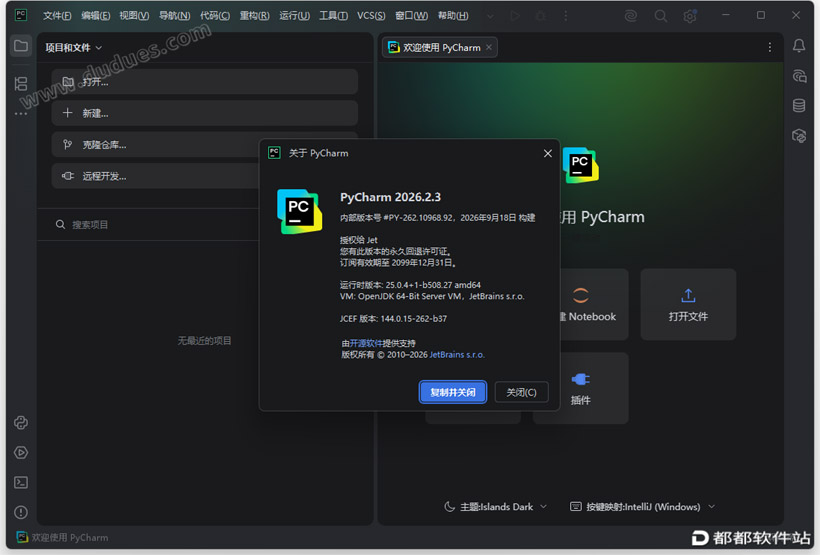Open IDE settings gear icon
Image resolution: width=820 pixels, height=555 pixels.
(x=690, y=16)
